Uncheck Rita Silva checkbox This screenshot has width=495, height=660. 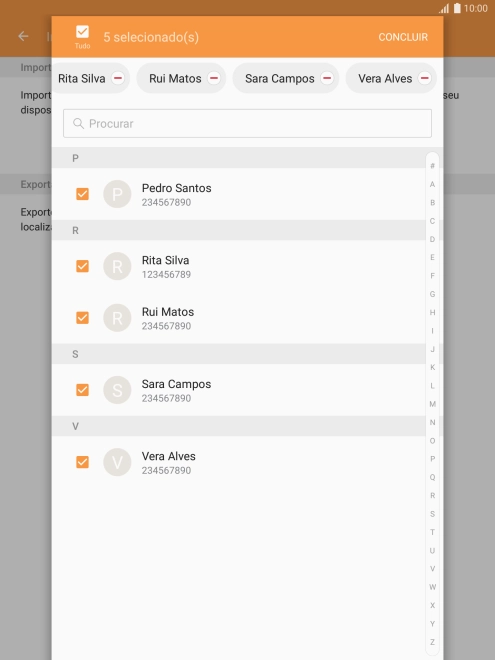[82, 266]
